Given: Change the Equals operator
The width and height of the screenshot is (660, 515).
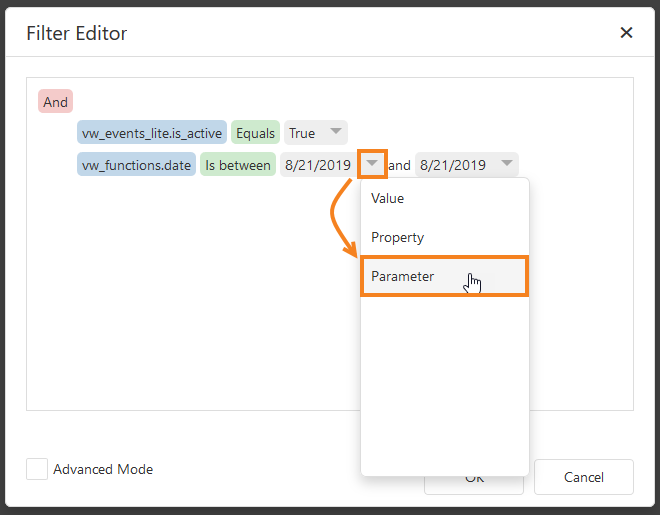Looking at the screenshot, I should 255,133.
